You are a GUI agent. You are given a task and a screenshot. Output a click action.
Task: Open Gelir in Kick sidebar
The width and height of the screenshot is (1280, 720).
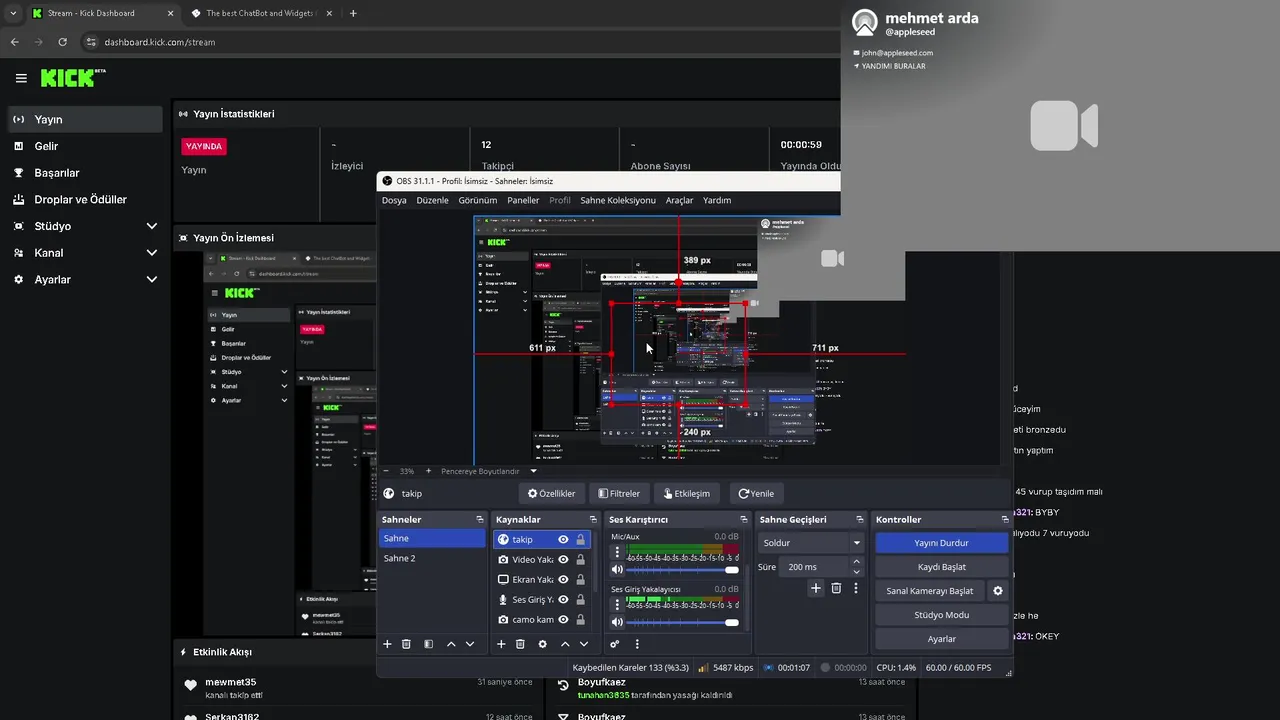click(x=85, y=146)
